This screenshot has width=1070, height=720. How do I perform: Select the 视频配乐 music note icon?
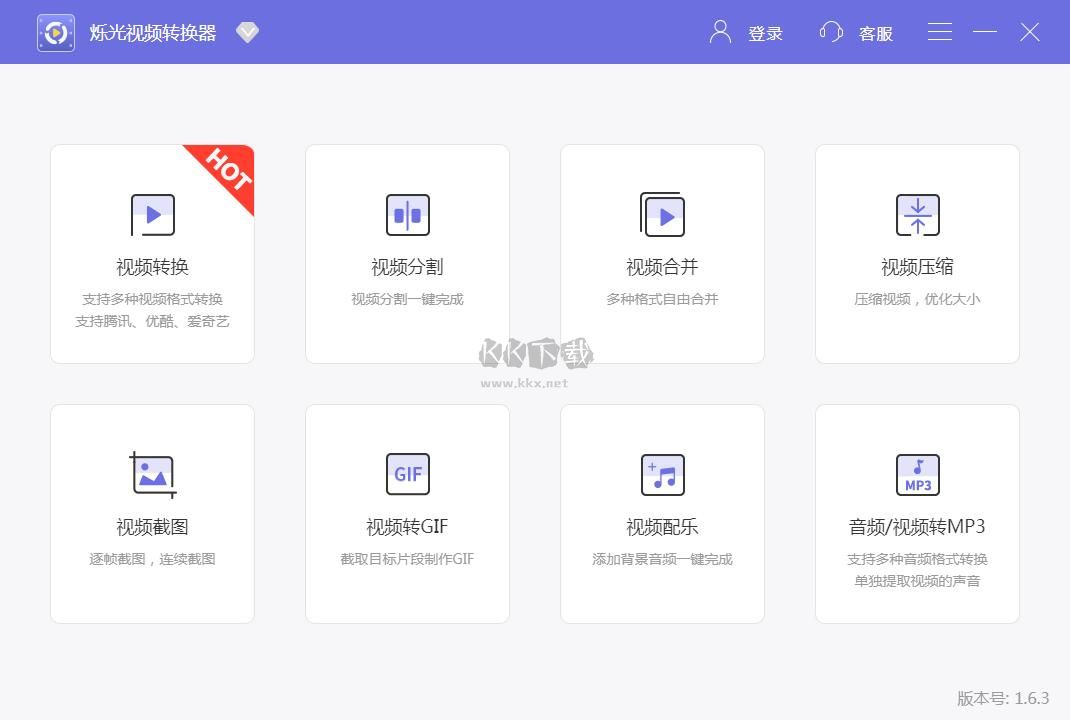(662, 475)
